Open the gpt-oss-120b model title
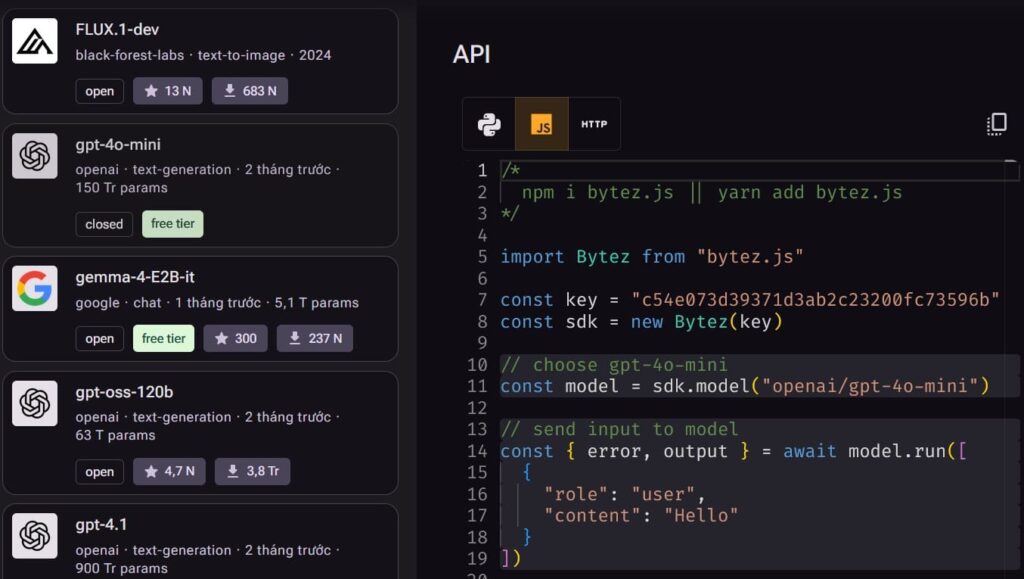1024x579 pixels. coord(124,392)
